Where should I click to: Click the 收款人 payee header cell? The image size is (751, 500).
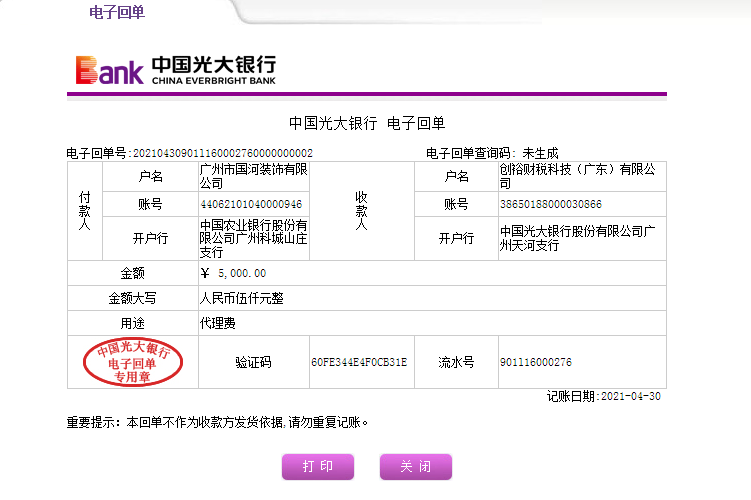click(x=362, y=211)
